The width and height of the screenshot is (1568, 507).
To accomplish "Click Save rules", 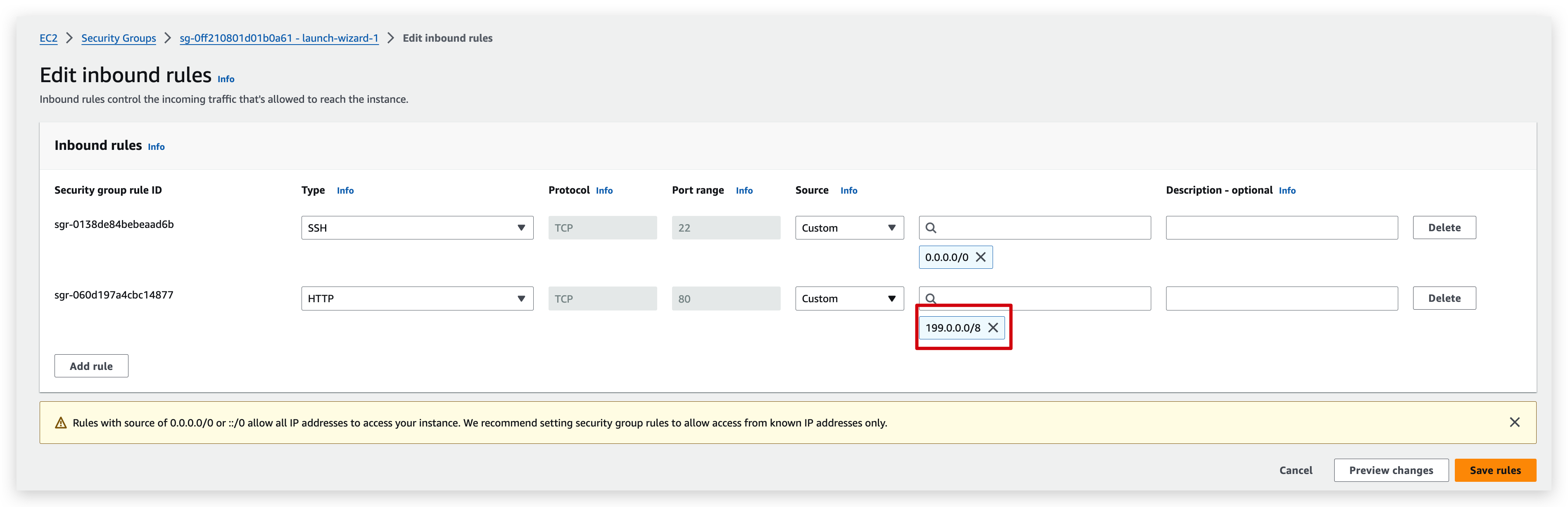I will 1495,470.
